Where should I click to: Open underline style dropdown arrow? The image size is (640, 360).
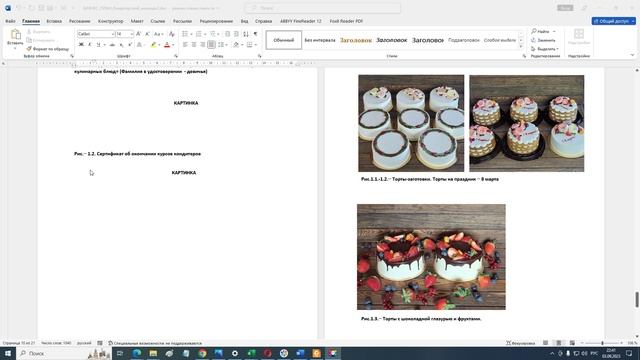pos(104,45)
